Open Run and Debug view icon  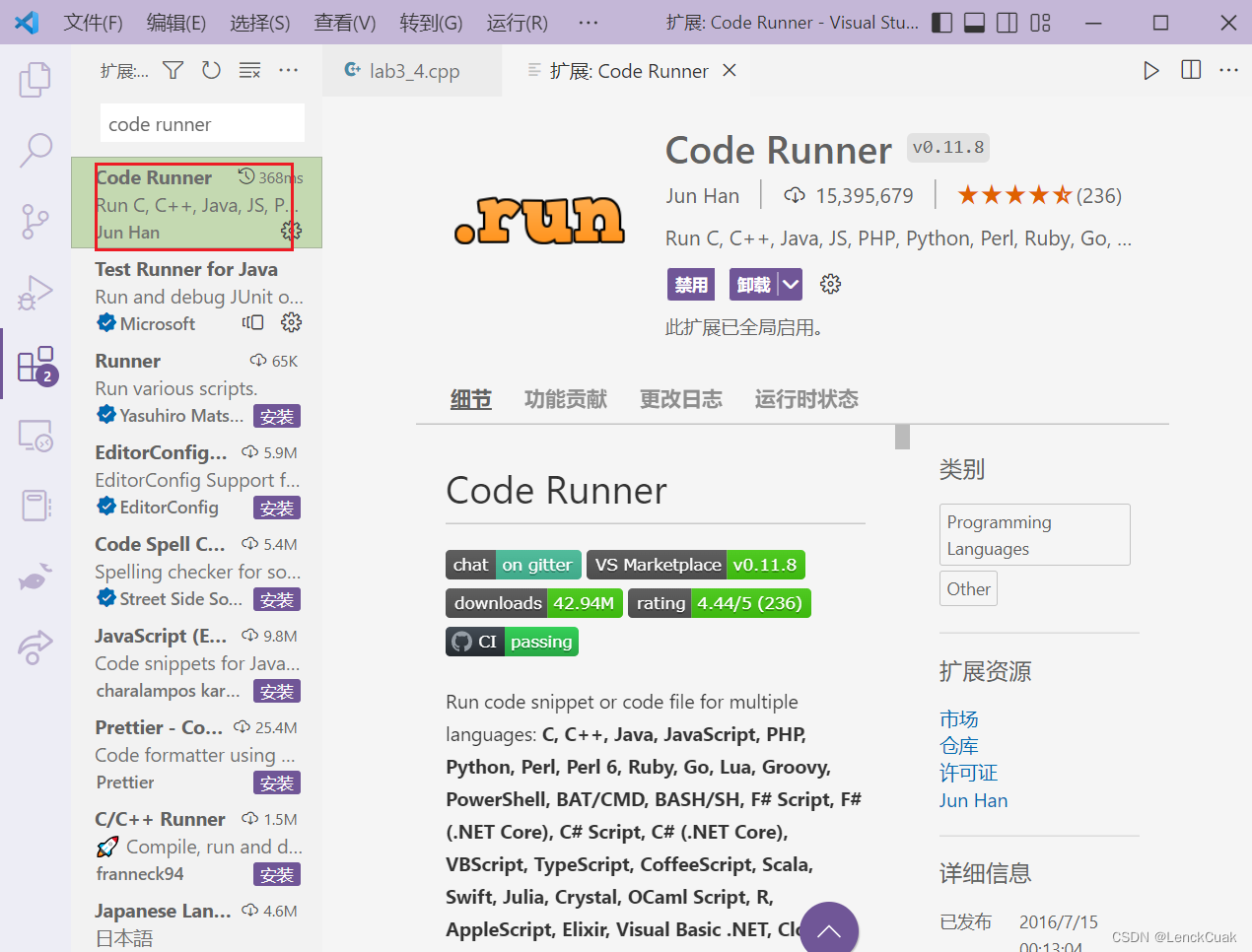point(35,293)
